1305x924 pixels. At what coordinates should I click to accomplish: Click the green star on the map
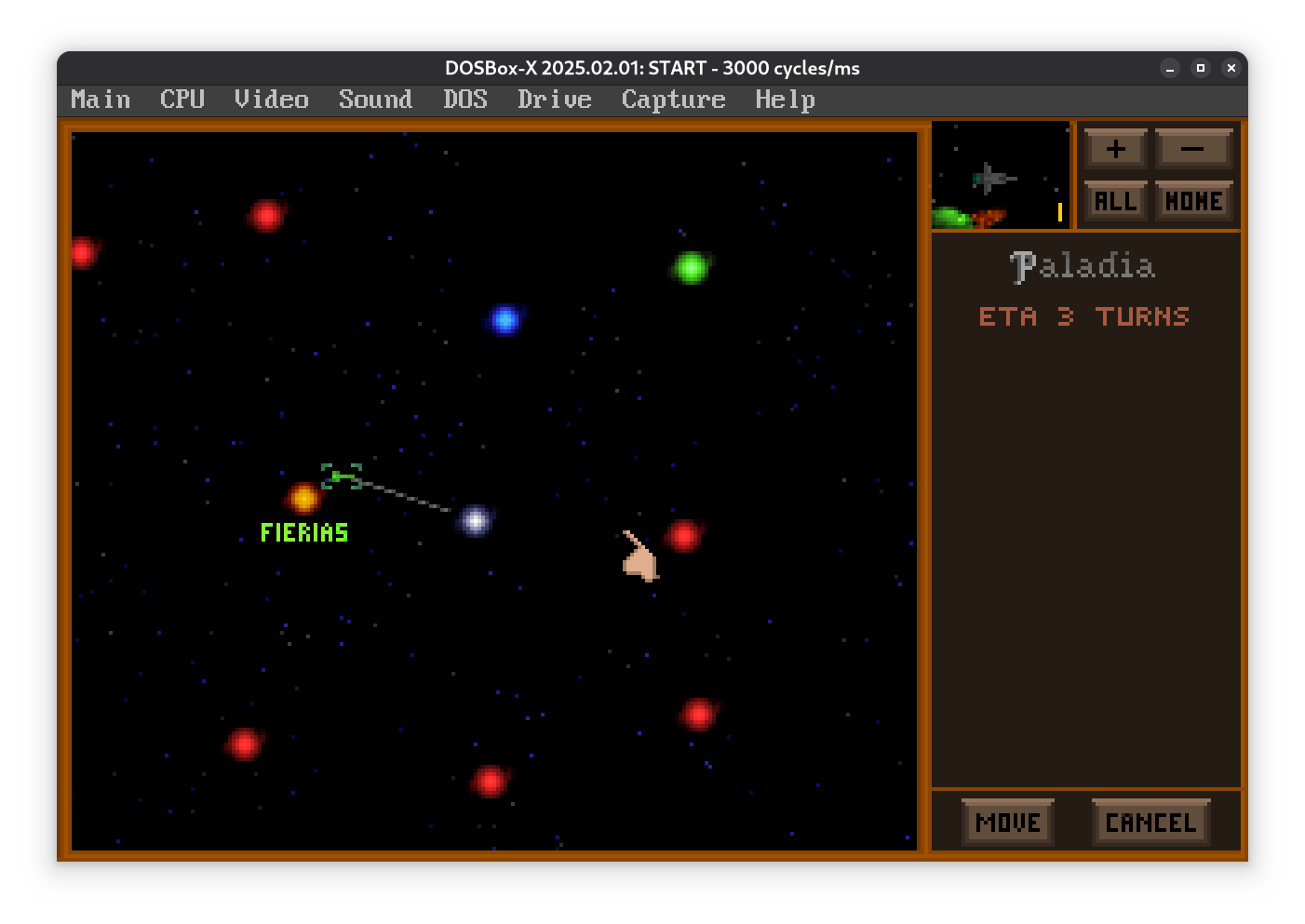(x=691, y=268)
